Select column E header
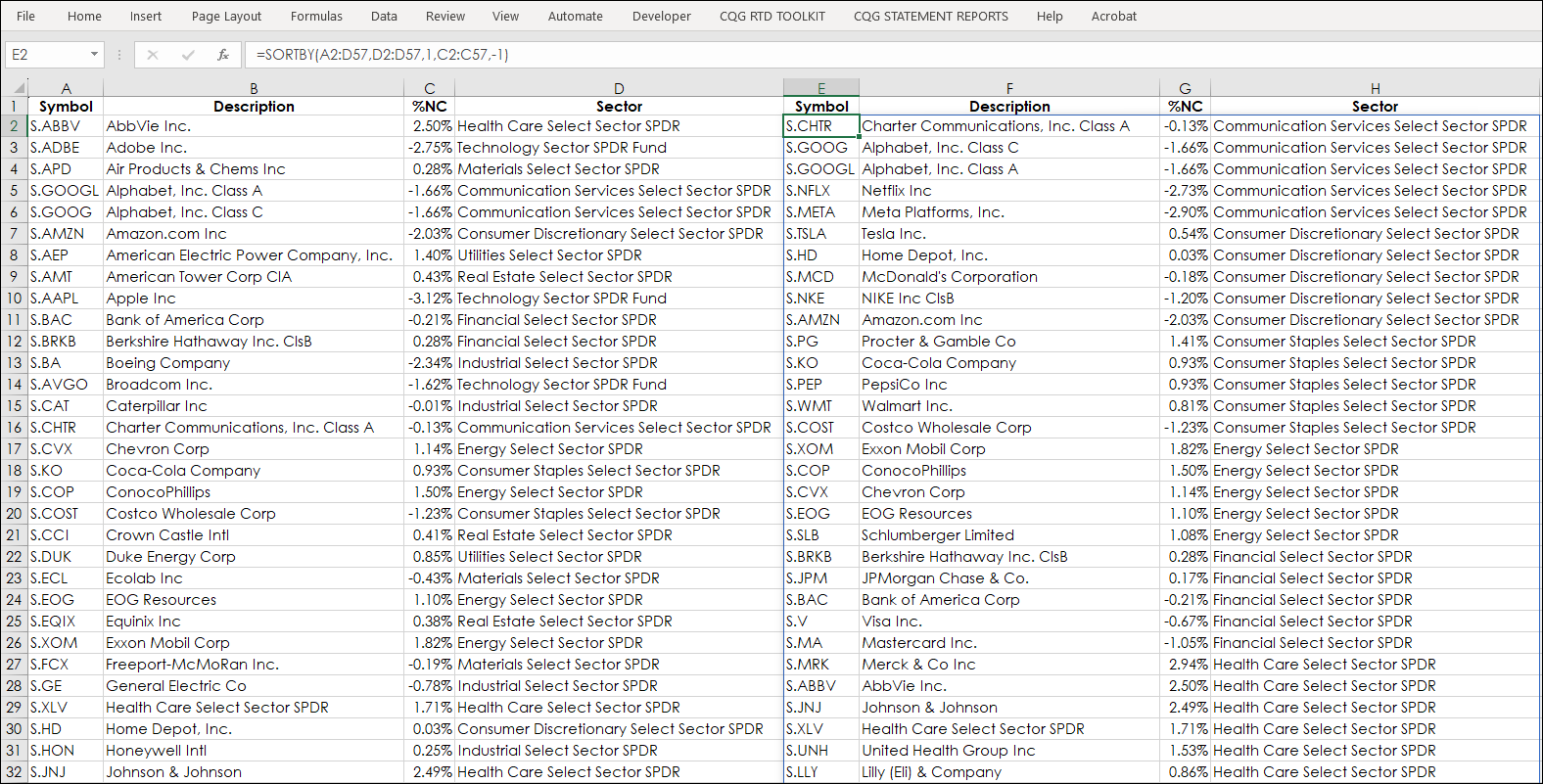The width and height of the screenshot is (1543, 784). coord(821,88)
